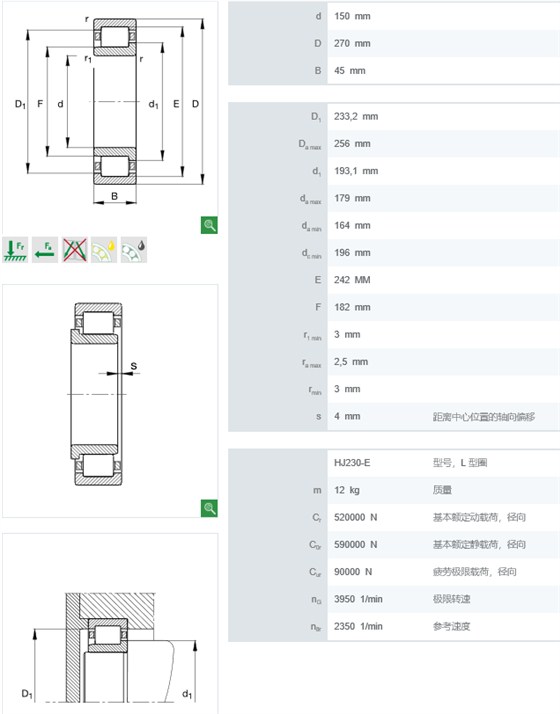Click the C0r row label
The height and width of the screenshot is (714, 560).
click(x=316, y=546)
